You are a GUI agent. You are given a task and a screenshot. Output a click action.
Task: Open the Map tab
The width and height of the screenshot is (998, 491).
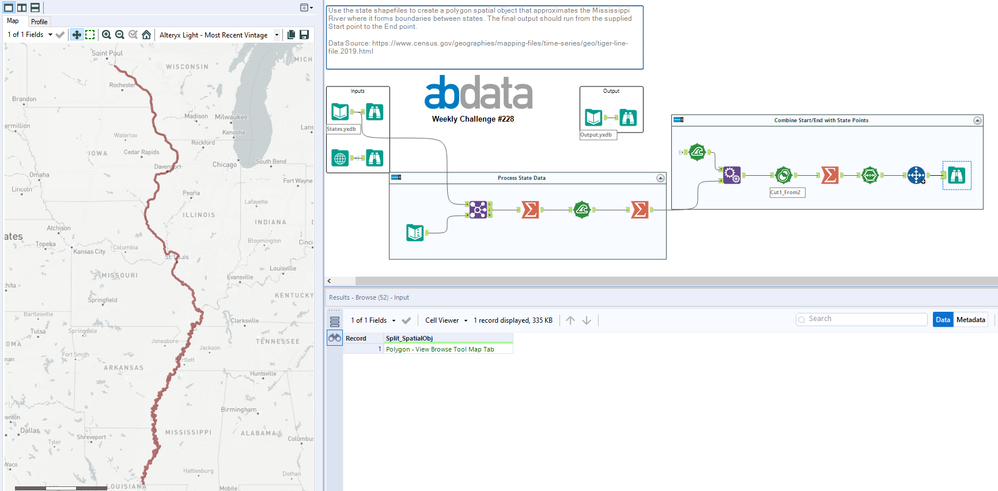(x=13, y=21)
